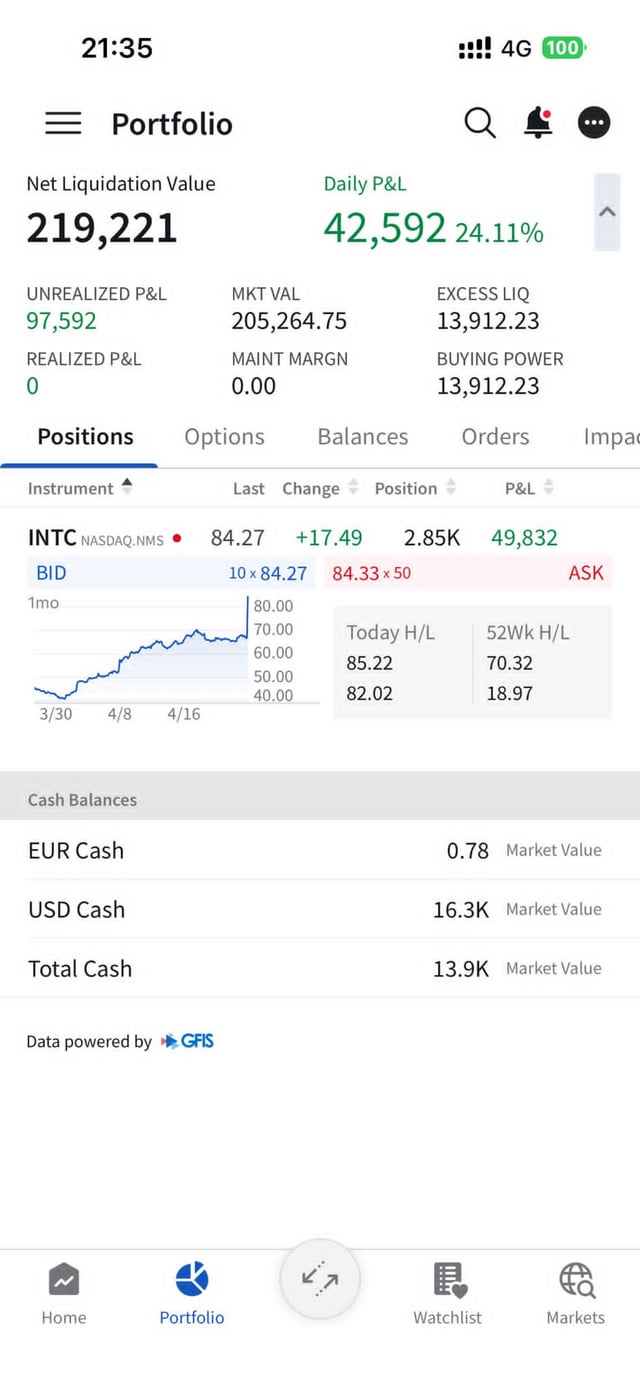The width and height of the screenshot is (640, 1387).
Task: Open the hamburger menu
Action: 63,123
